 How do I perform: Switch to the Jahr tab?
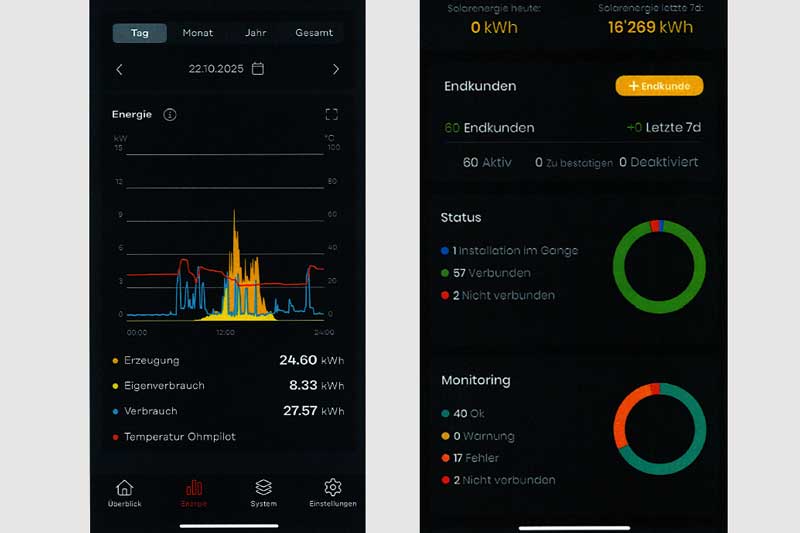pos(256,33)
